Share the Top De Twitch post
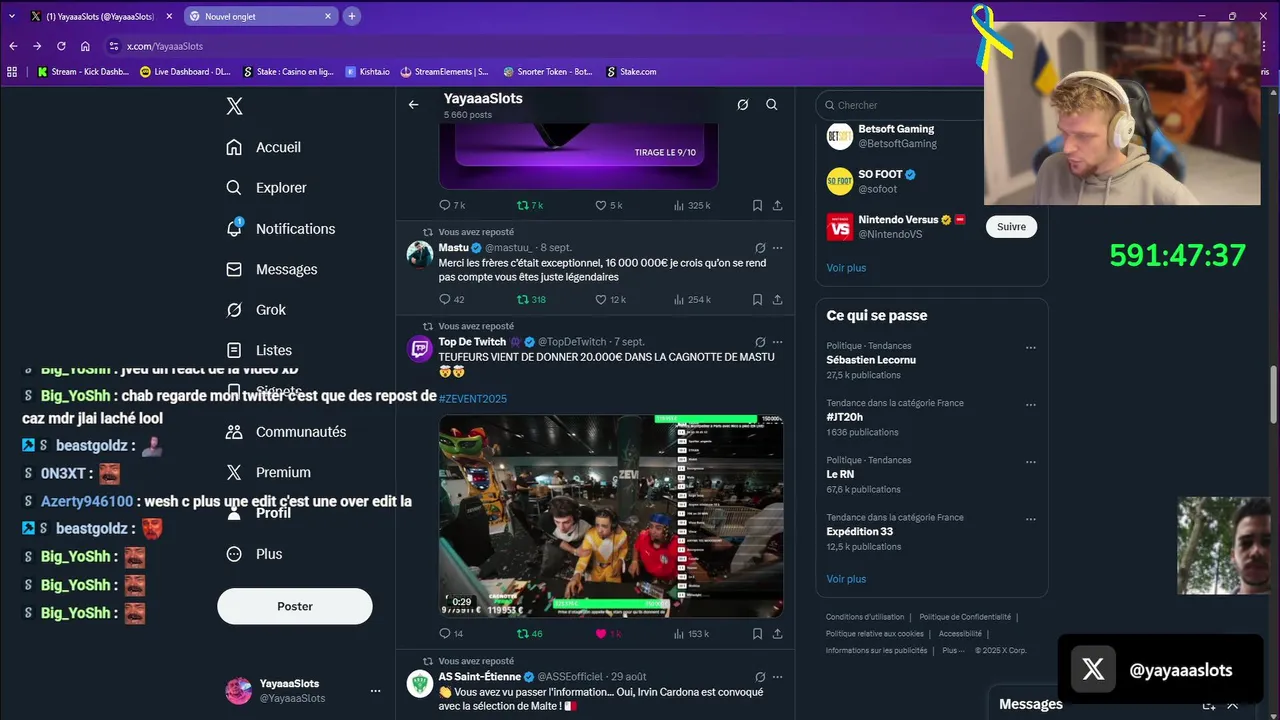Screen dimensions: 1280x720 point(777,633)
